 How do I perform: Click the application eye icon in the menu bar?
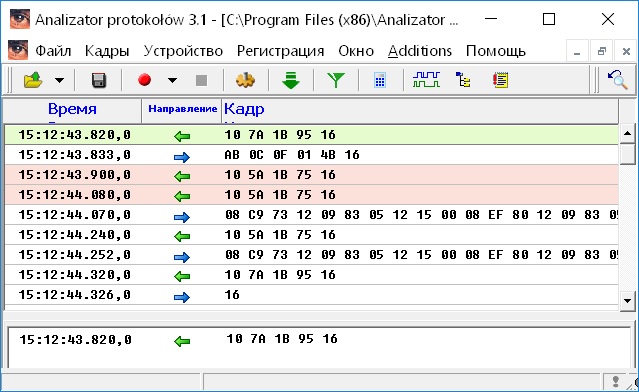(18, 50)
